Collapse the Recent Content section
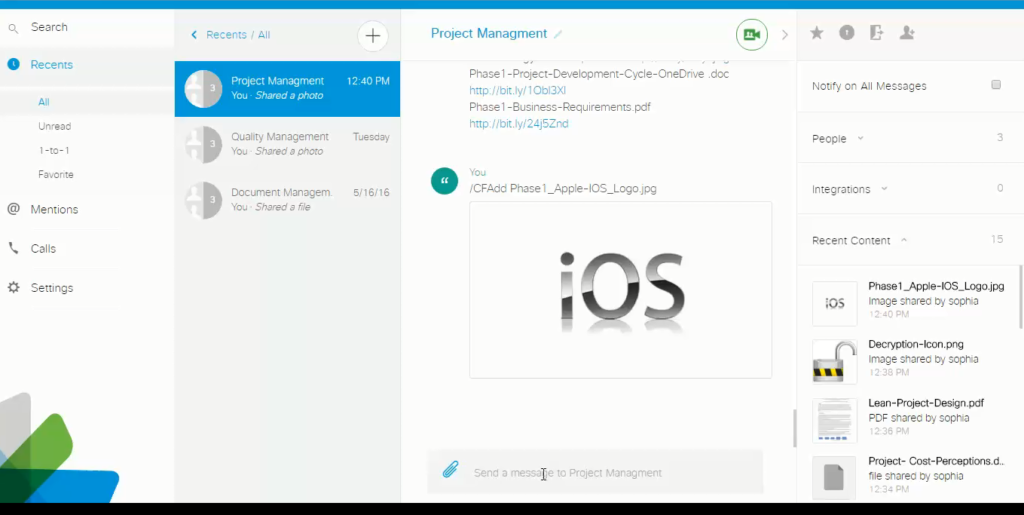 point(904,240)
